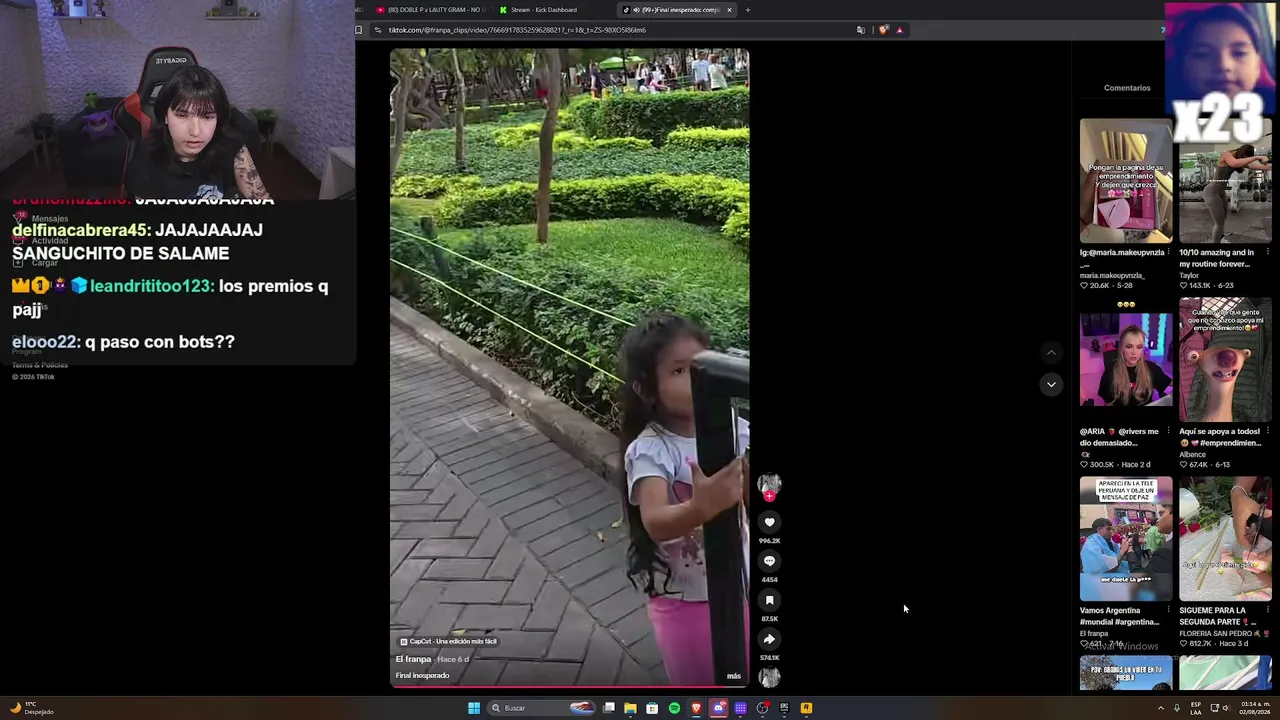Open the volume control in system tray
This screenshot has height=720, width=1280.
1227,708
